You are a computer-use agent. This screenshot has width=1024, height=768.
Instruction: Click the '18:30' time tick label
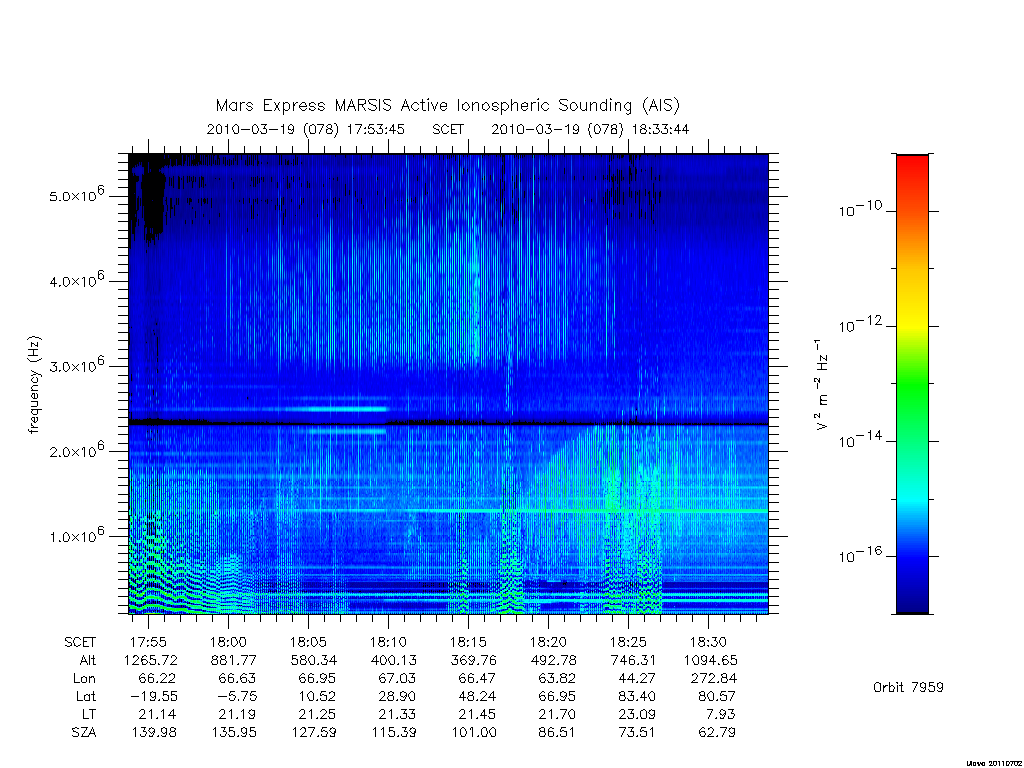coord(709,642)
